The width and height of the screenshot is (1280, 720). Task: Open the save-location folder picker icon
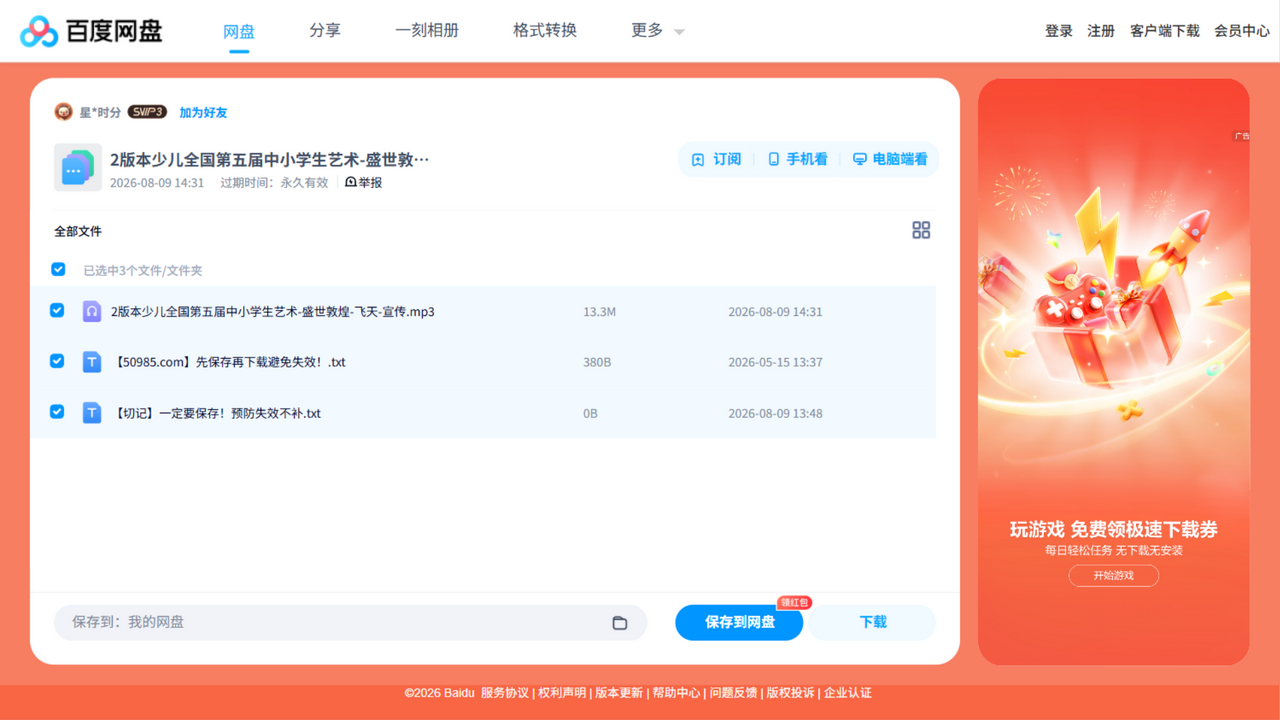pos(620,622)
